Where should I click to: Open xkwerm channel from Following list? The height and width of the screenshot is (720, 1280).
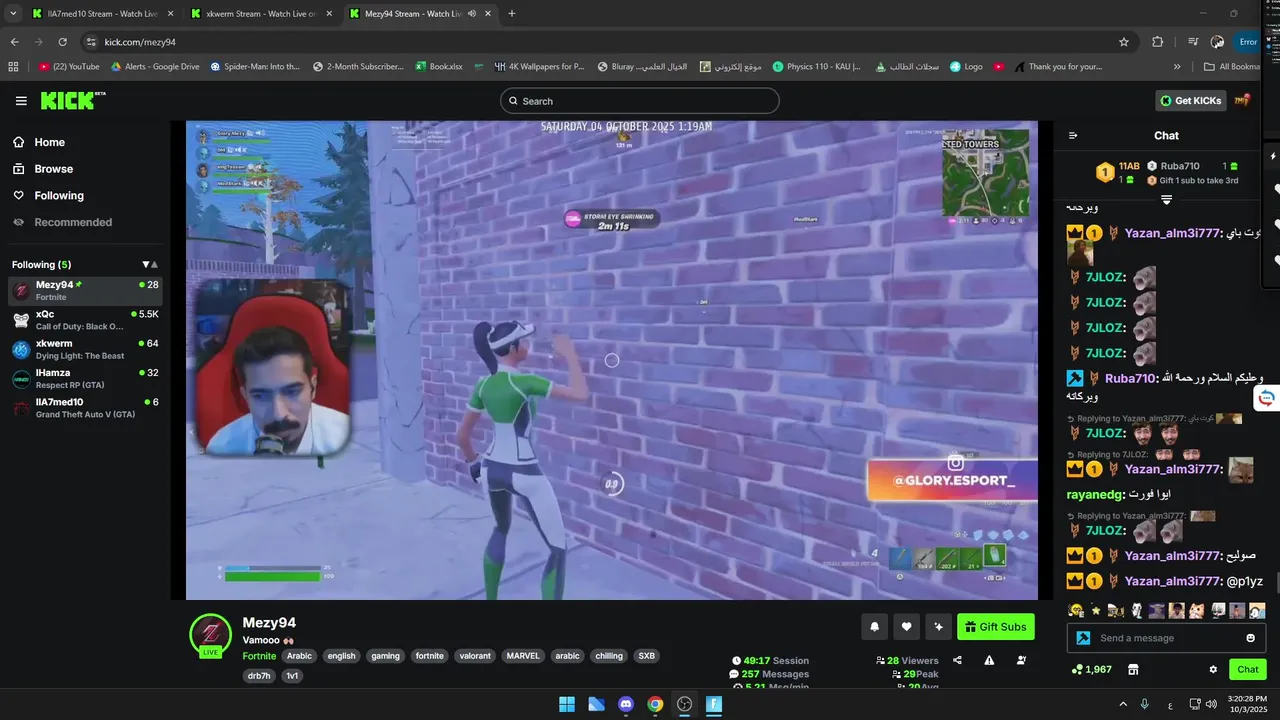[x=85, y=349]
